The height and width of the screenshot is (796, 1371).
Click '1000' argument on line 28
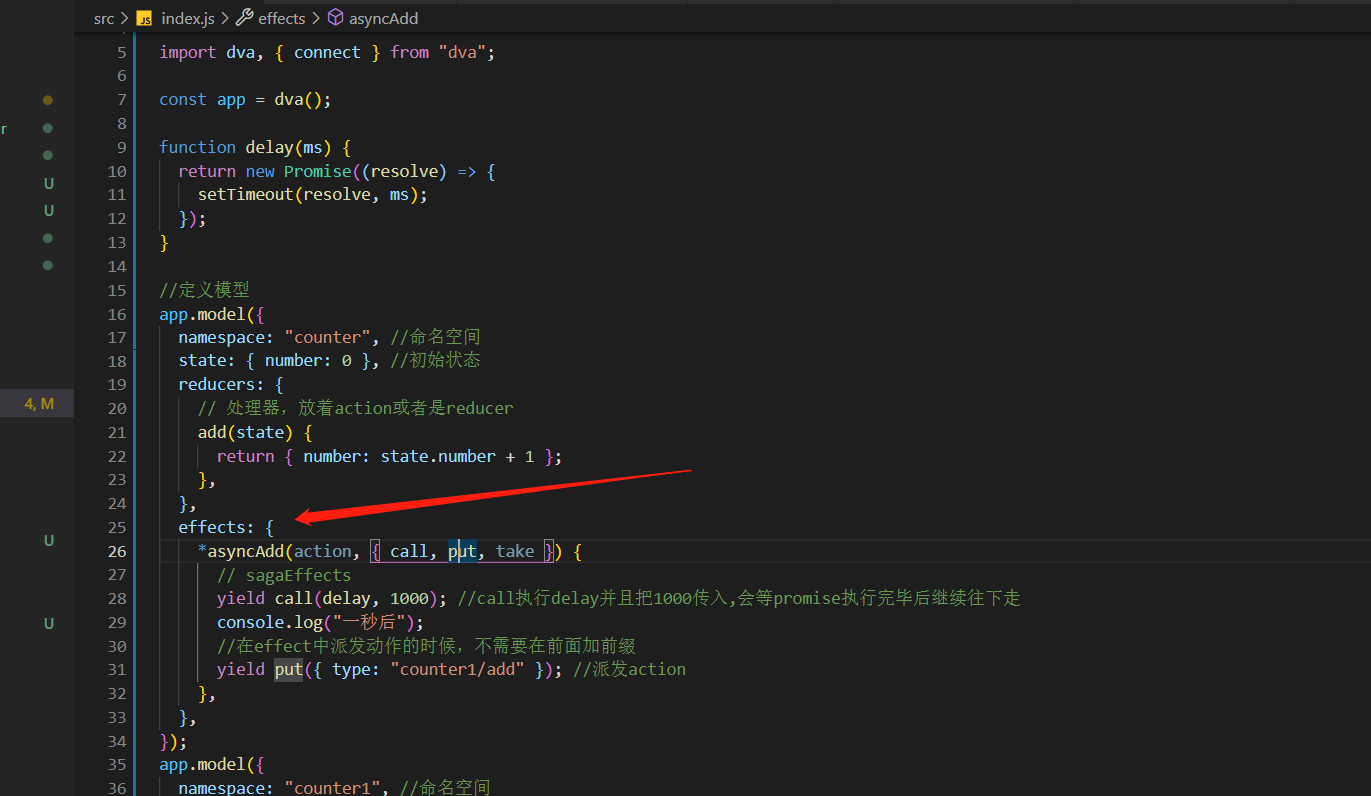click(409, 598)
